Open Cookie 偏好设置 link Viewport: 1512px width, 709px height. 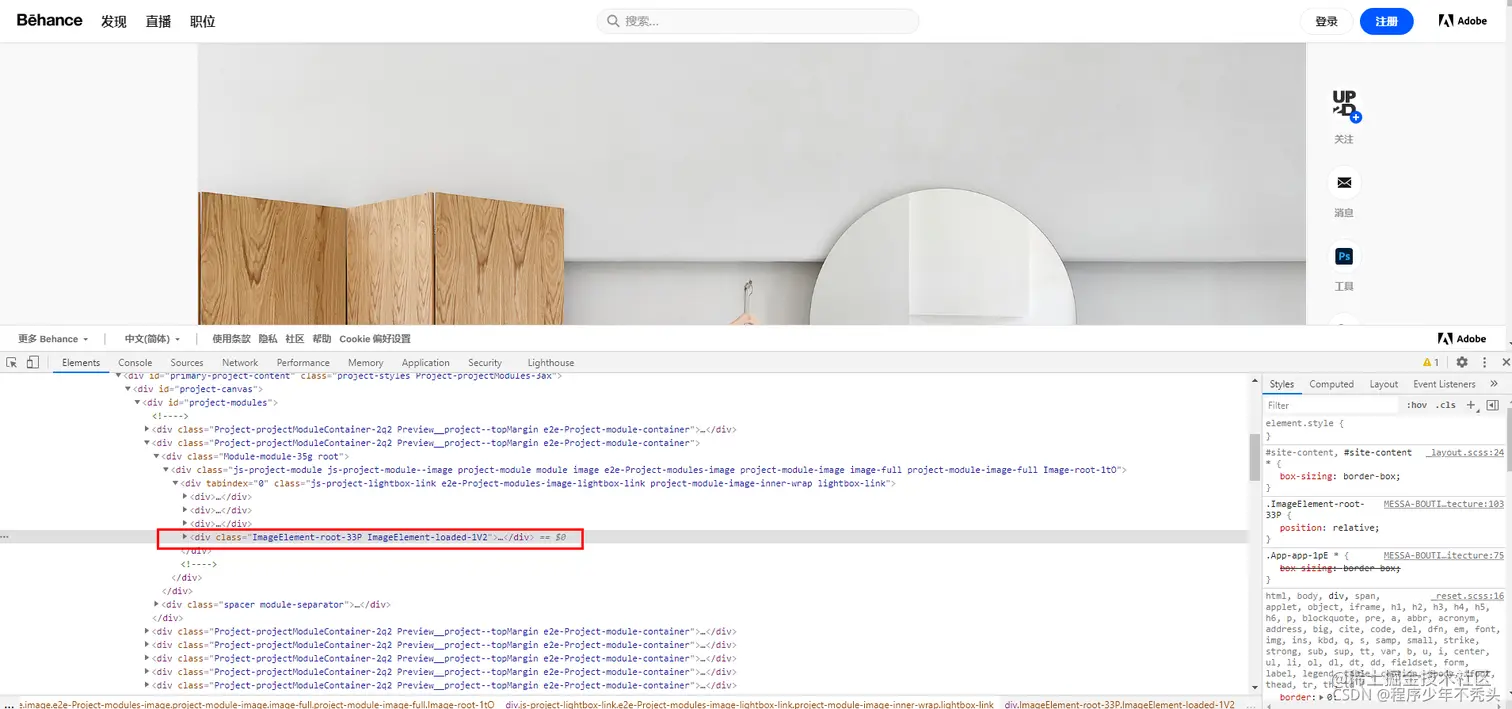(375, 339)
